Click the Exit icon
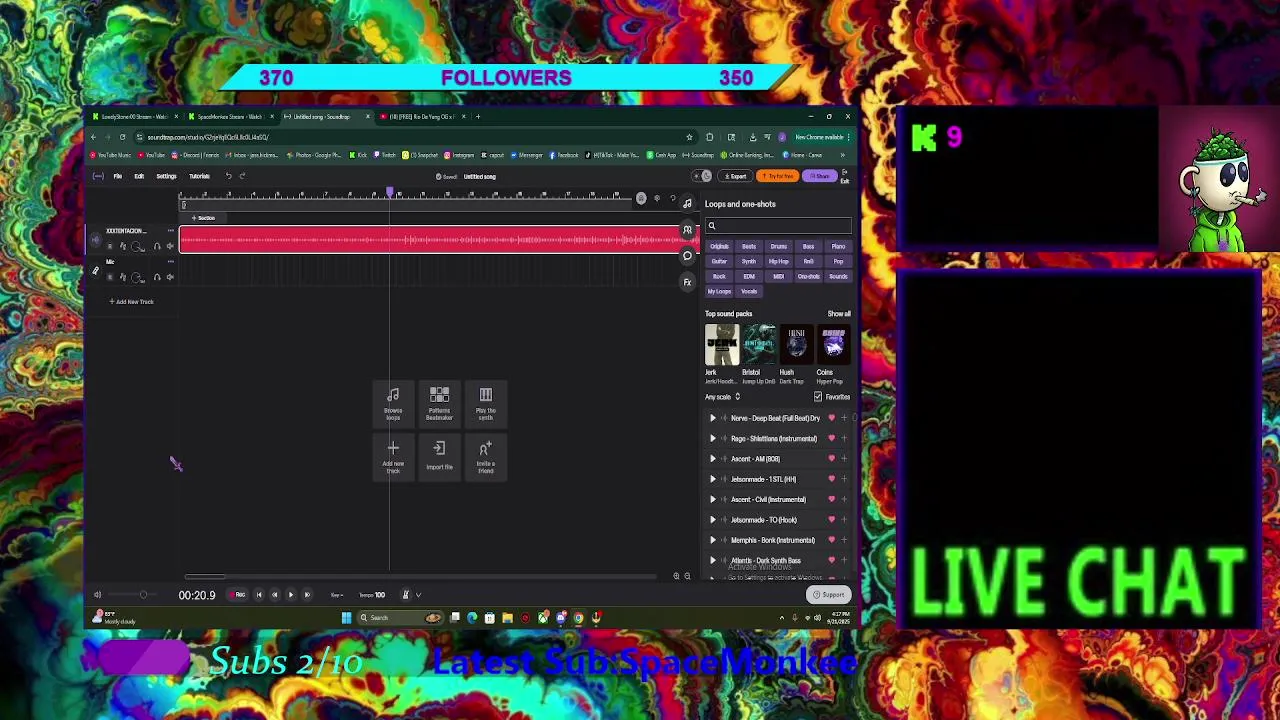 coord(844,176)
